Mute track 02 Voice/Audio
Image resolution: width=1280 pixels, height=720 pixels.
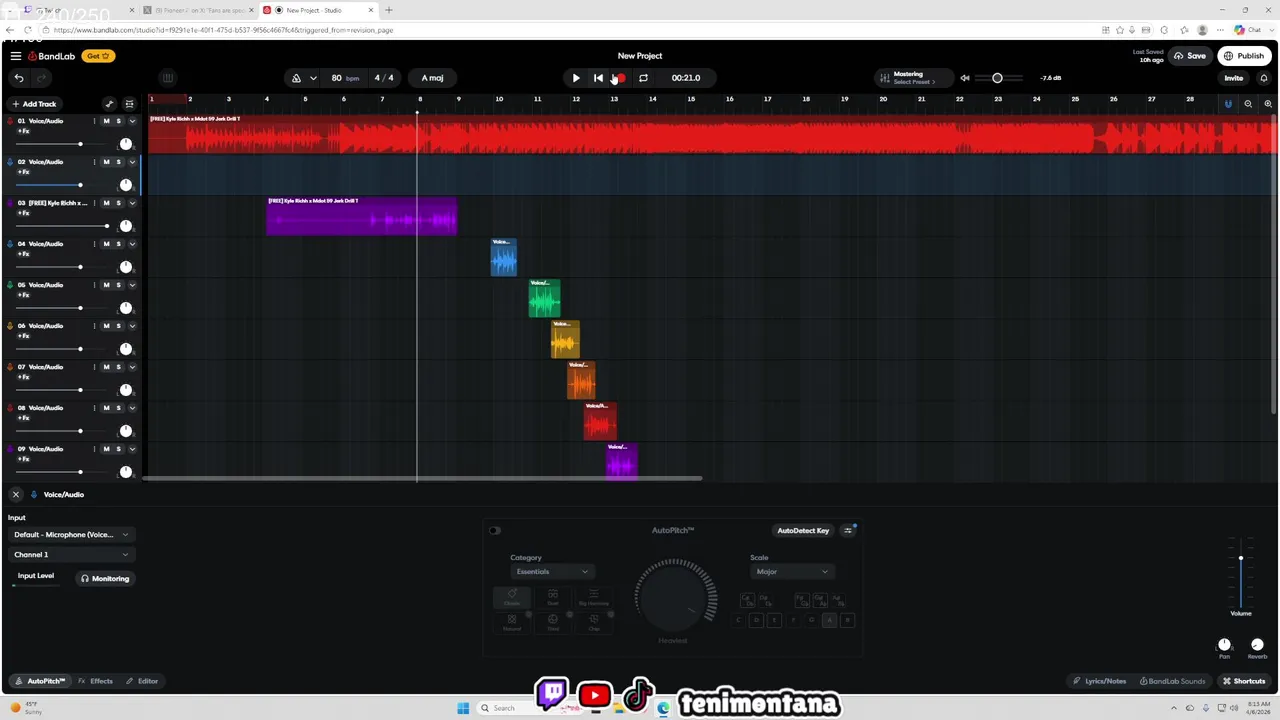pos(106,162)
